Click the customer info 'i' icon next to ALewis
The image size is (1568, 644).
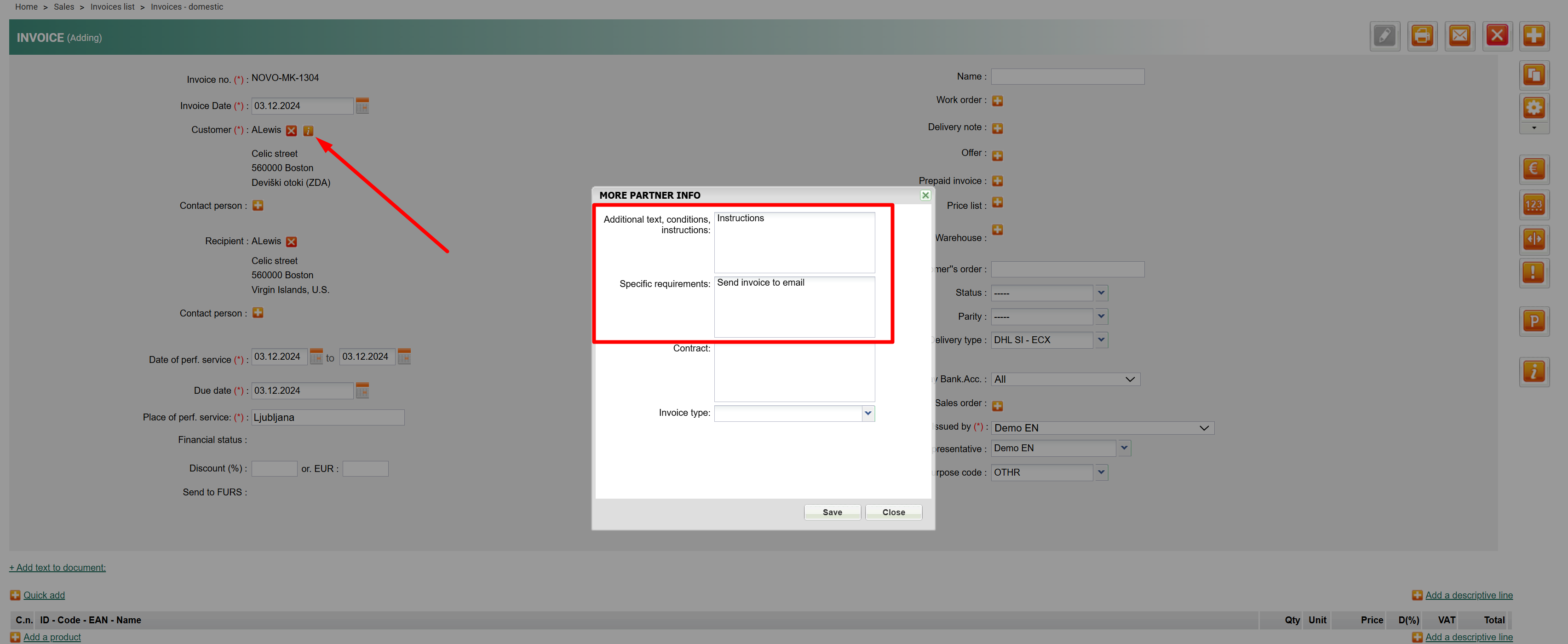pyautogui.click(x=308, y=131)
